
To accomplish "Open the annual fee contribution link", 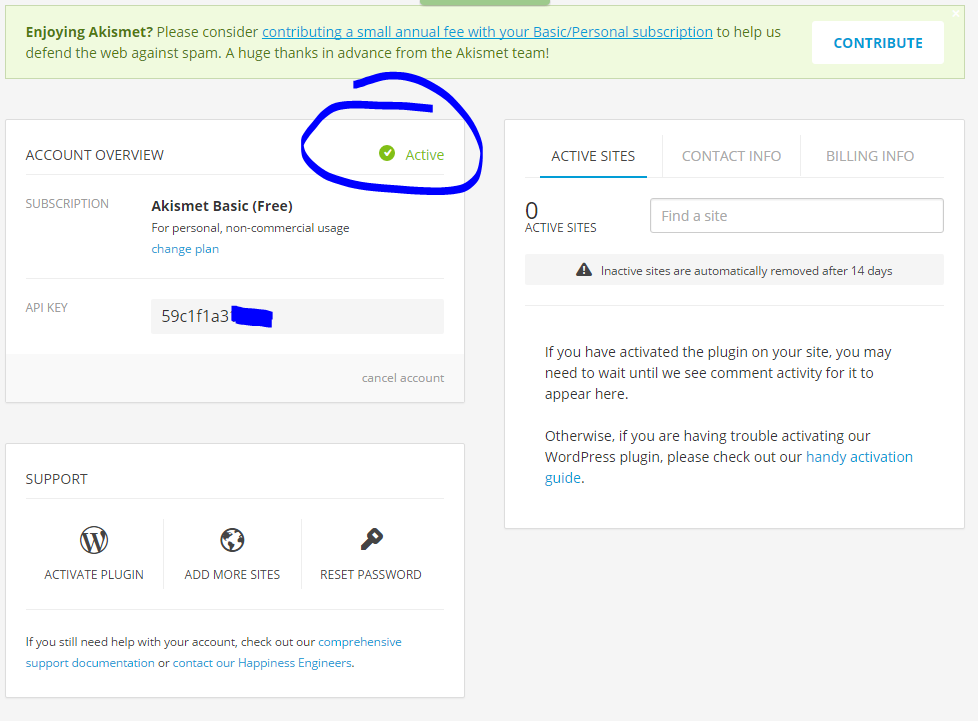I will point(487,32).
